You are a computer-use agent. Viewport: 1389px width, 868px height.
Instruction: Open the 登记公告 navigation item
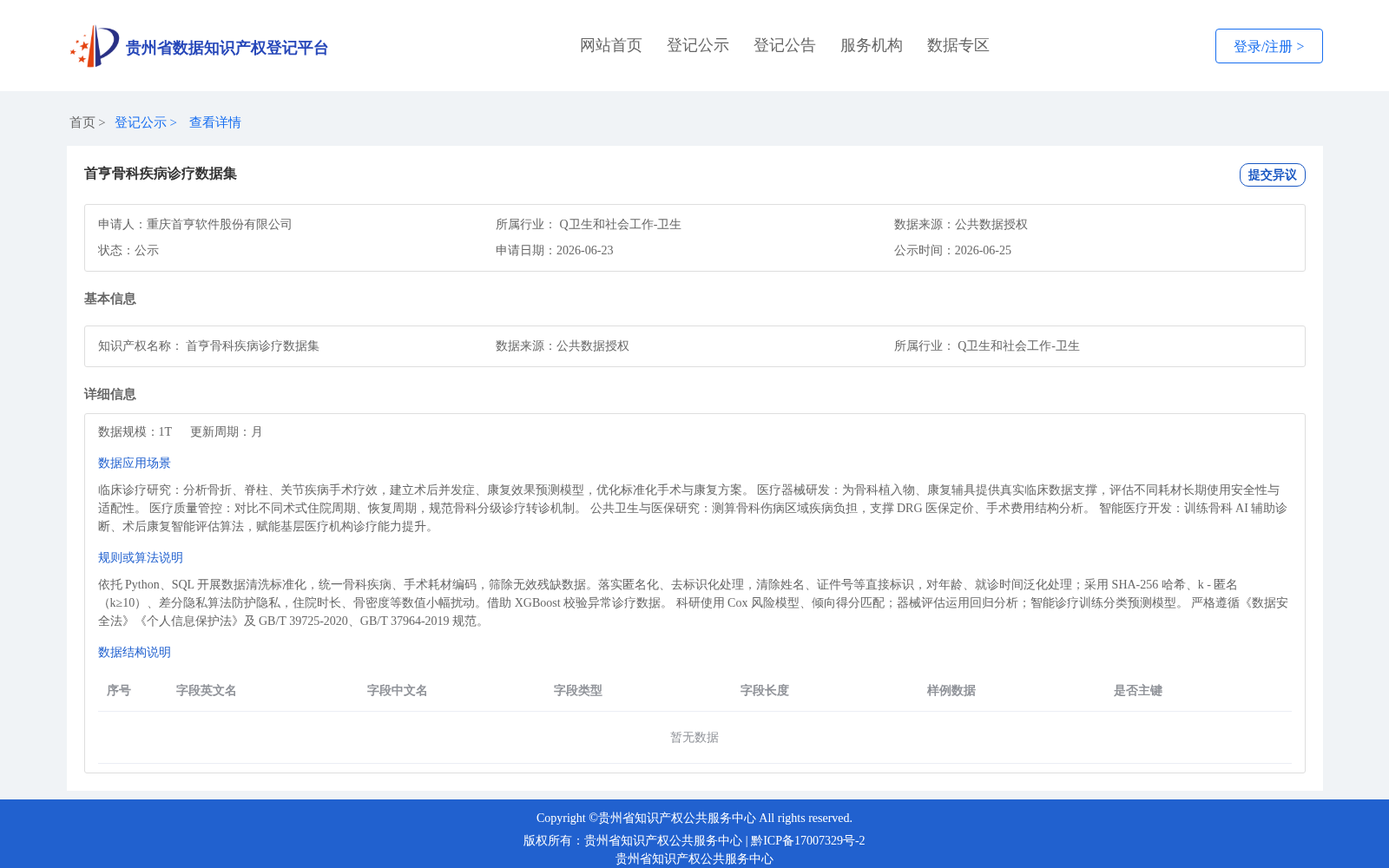click(785, 45)
